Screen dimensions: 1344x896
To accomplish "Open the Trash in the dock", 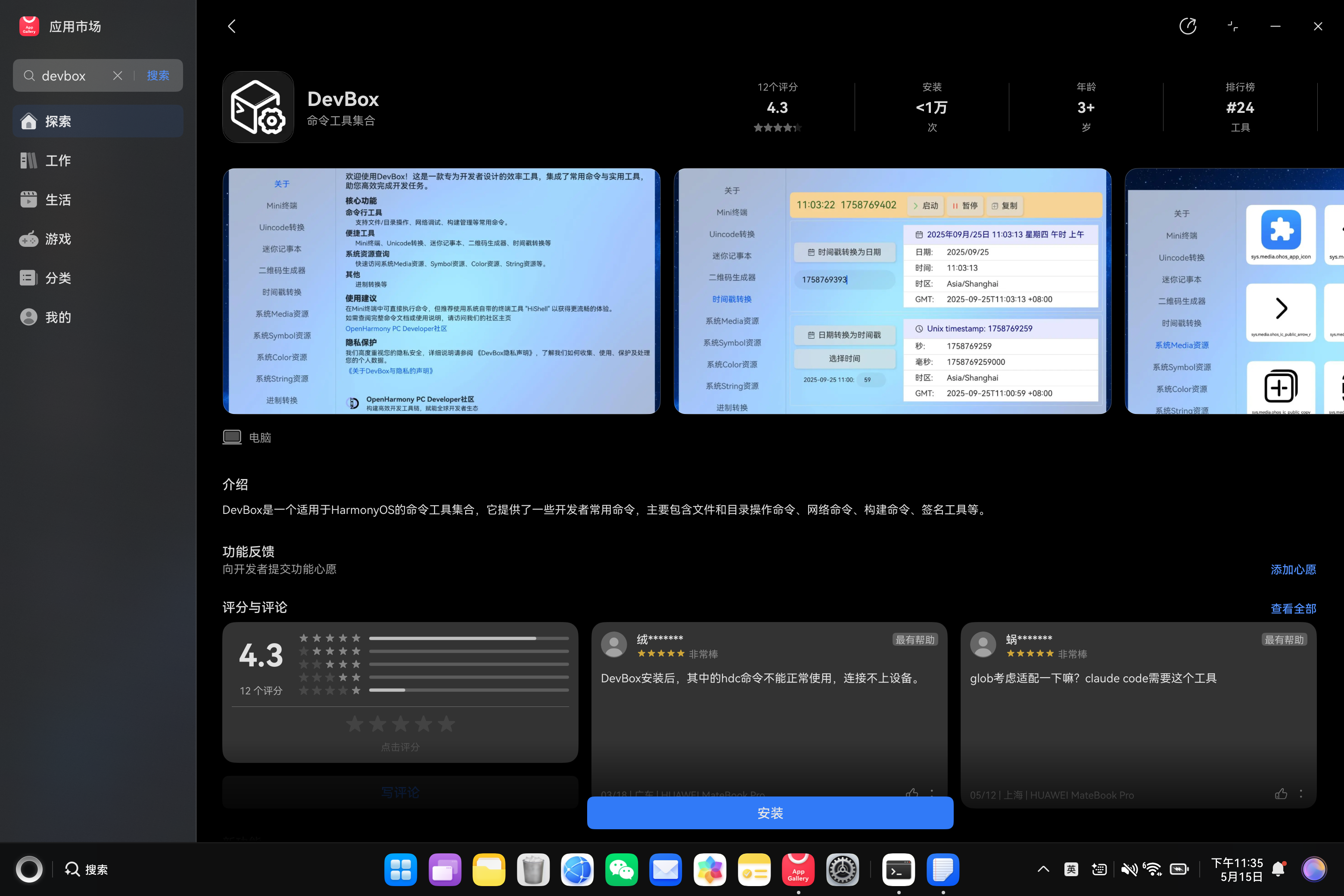I will click(533, 870).
